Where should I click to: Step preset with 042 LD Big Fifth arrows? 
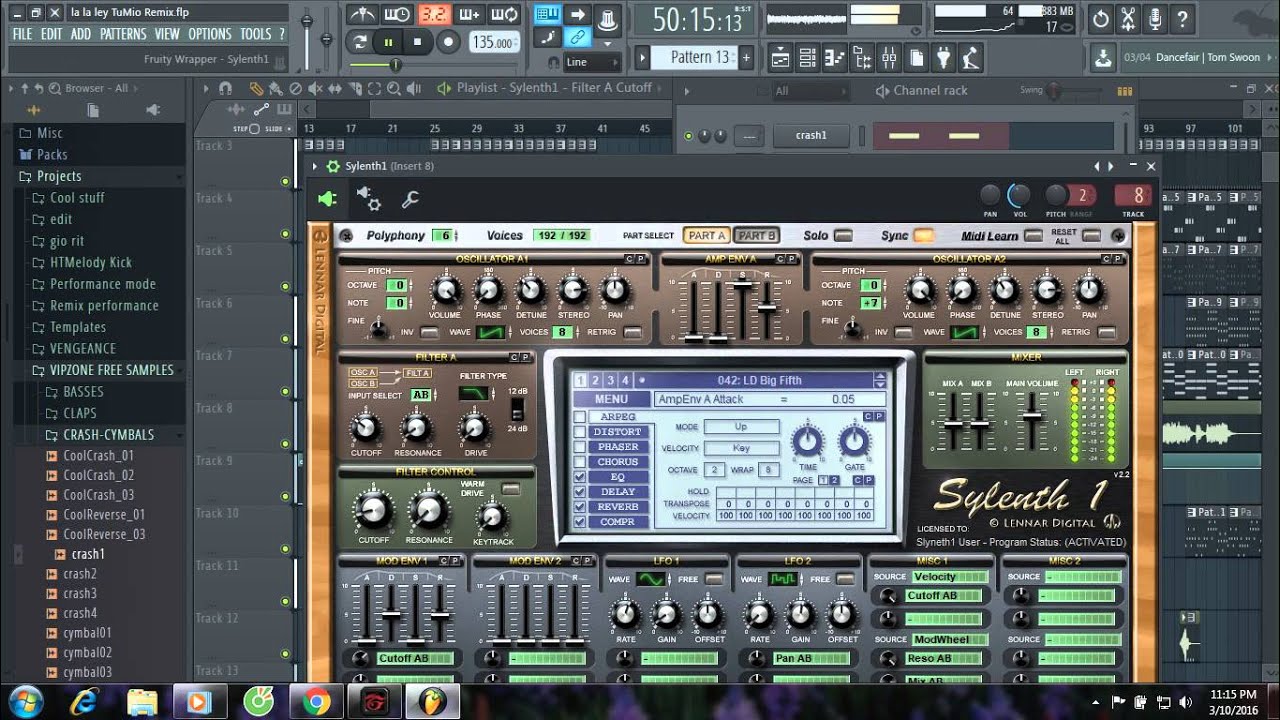880,380
